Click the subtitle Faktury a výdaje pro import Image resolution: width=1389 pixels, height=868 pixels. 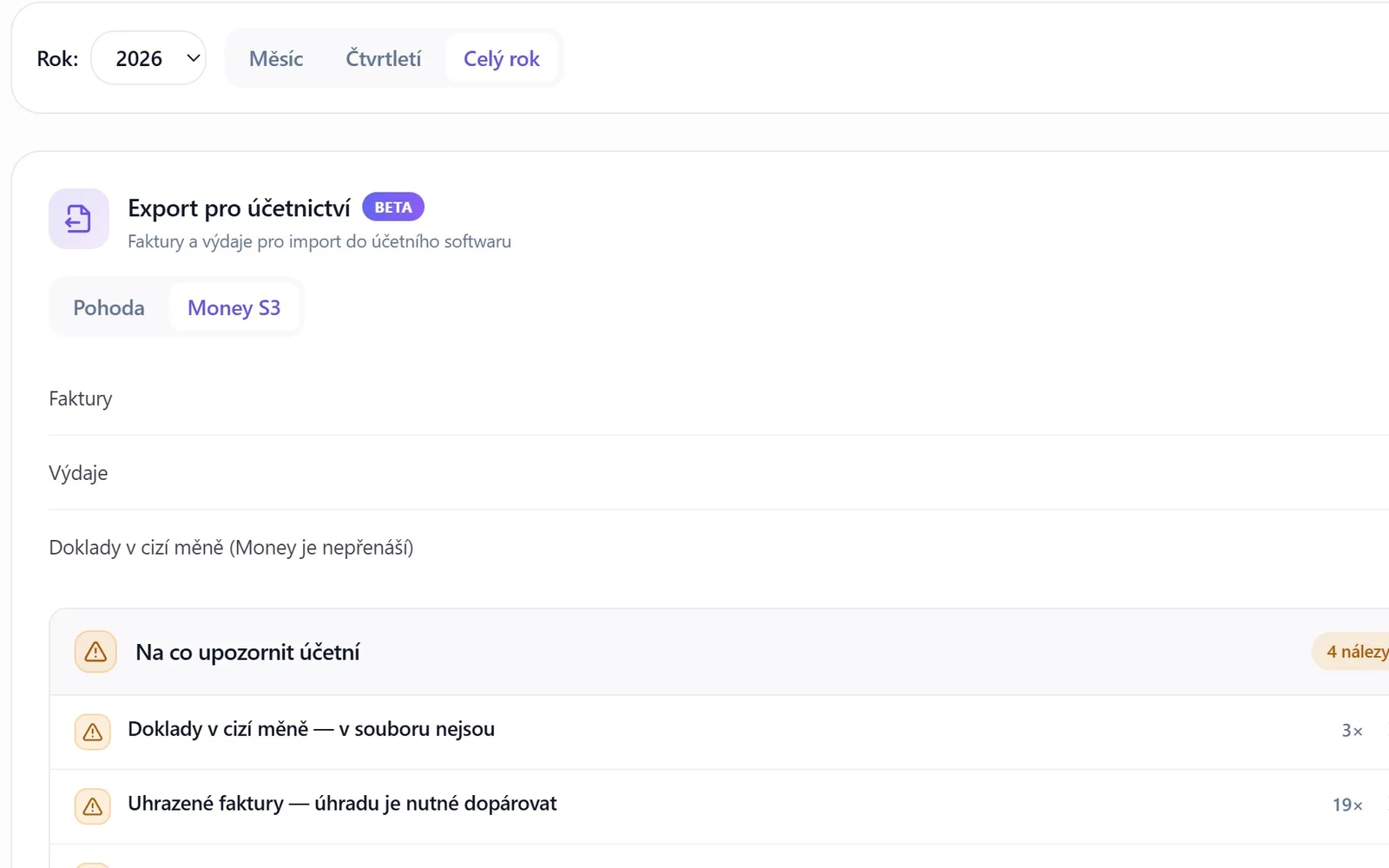coord(319,241)
